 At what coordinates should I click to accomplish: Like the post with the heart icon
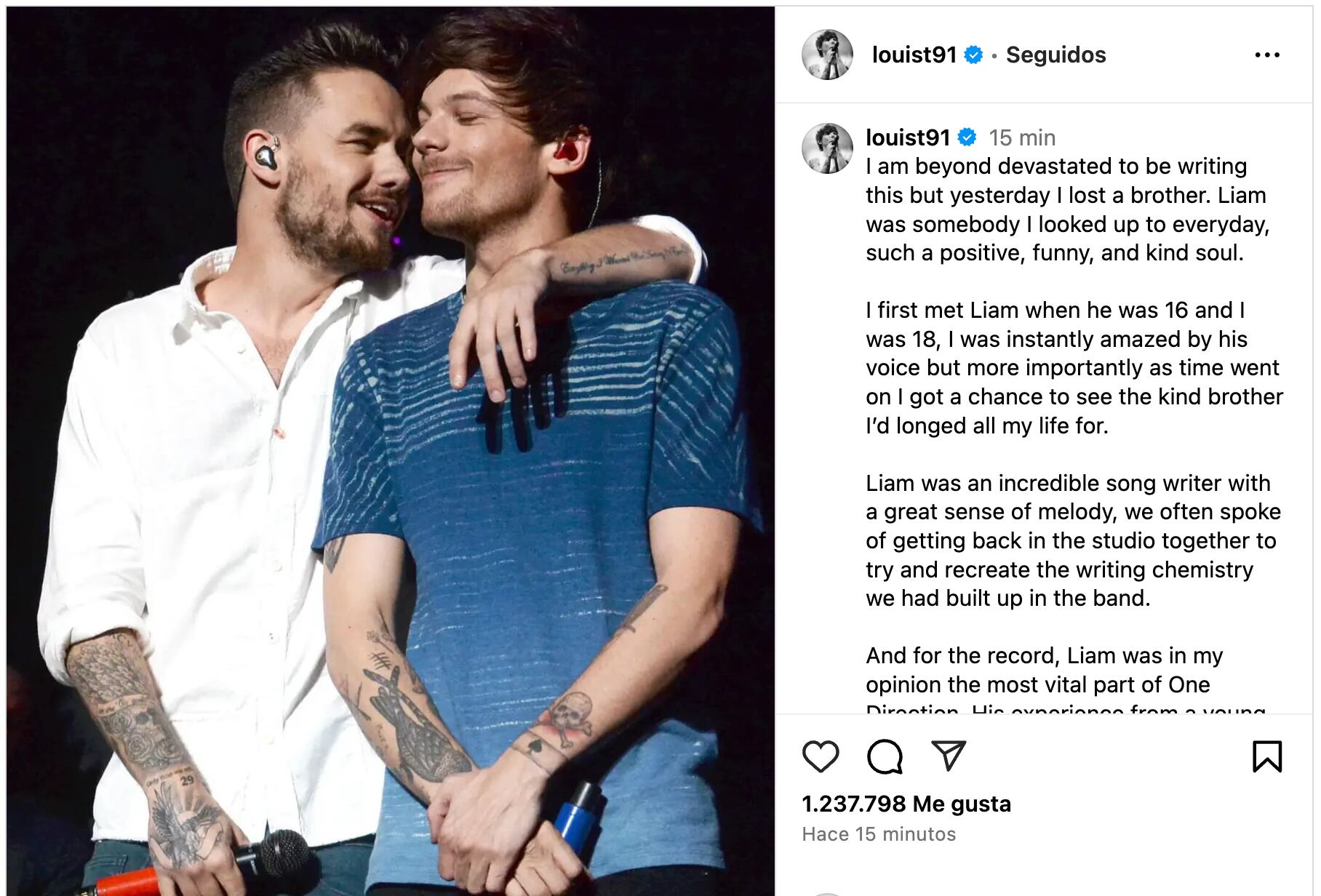(821, 756)
